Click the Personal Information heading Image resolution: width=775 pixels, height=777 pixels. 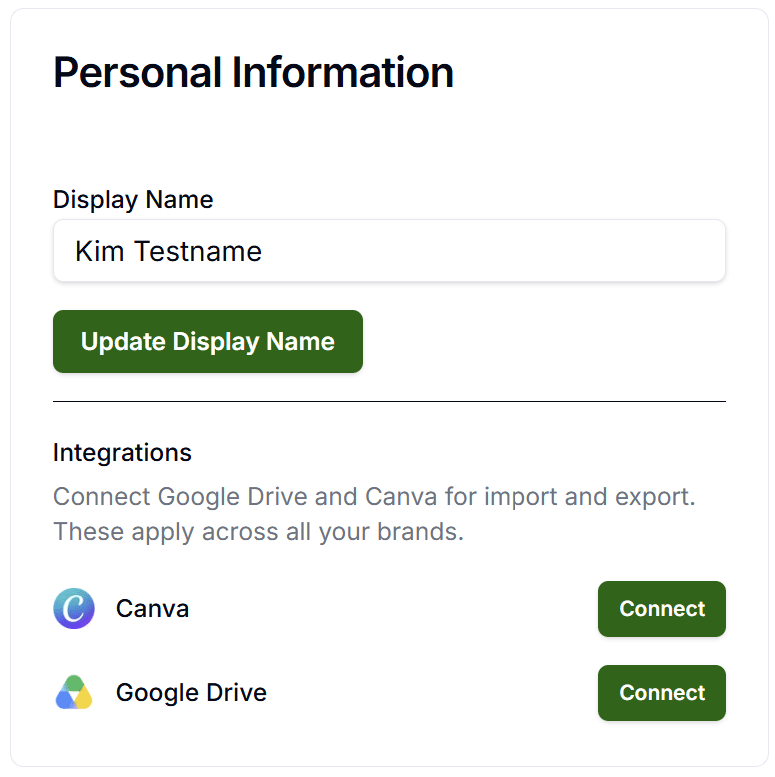coord(253,73)
